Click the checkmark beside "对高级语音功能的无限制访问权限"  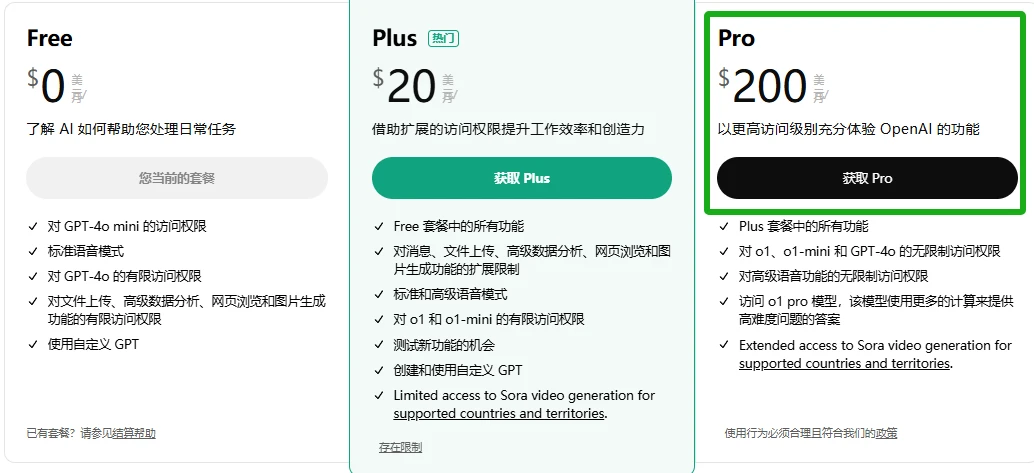725,276
